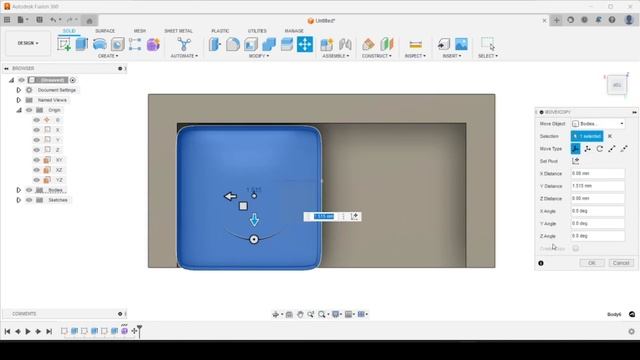Click Cancel in the Move/Copy dialog
The image size is (640, 360).
click(621, 263)
